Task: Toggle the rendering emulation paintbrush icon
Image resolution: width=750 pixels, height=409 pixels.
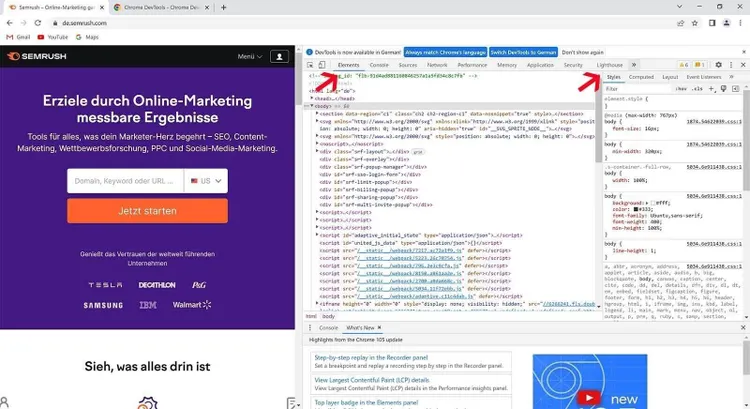Action: pos(724,88)
